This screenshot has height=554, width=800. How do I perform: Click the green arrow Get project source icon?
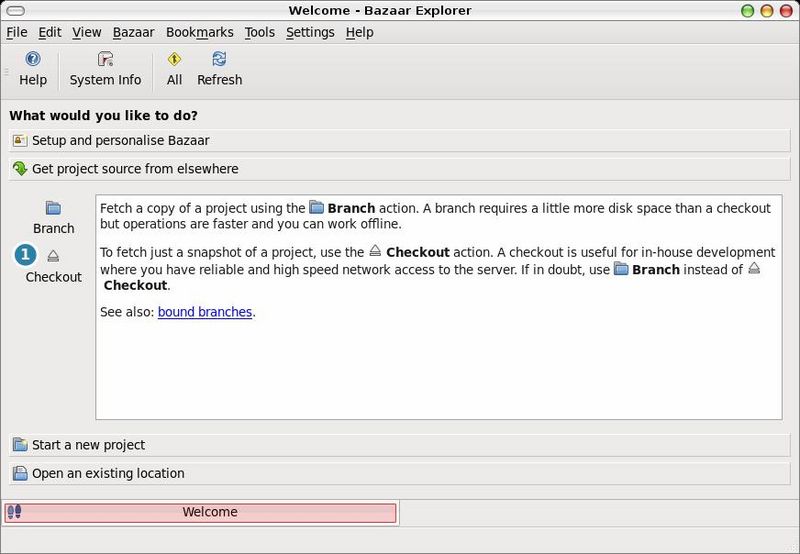tap(20, 168)
